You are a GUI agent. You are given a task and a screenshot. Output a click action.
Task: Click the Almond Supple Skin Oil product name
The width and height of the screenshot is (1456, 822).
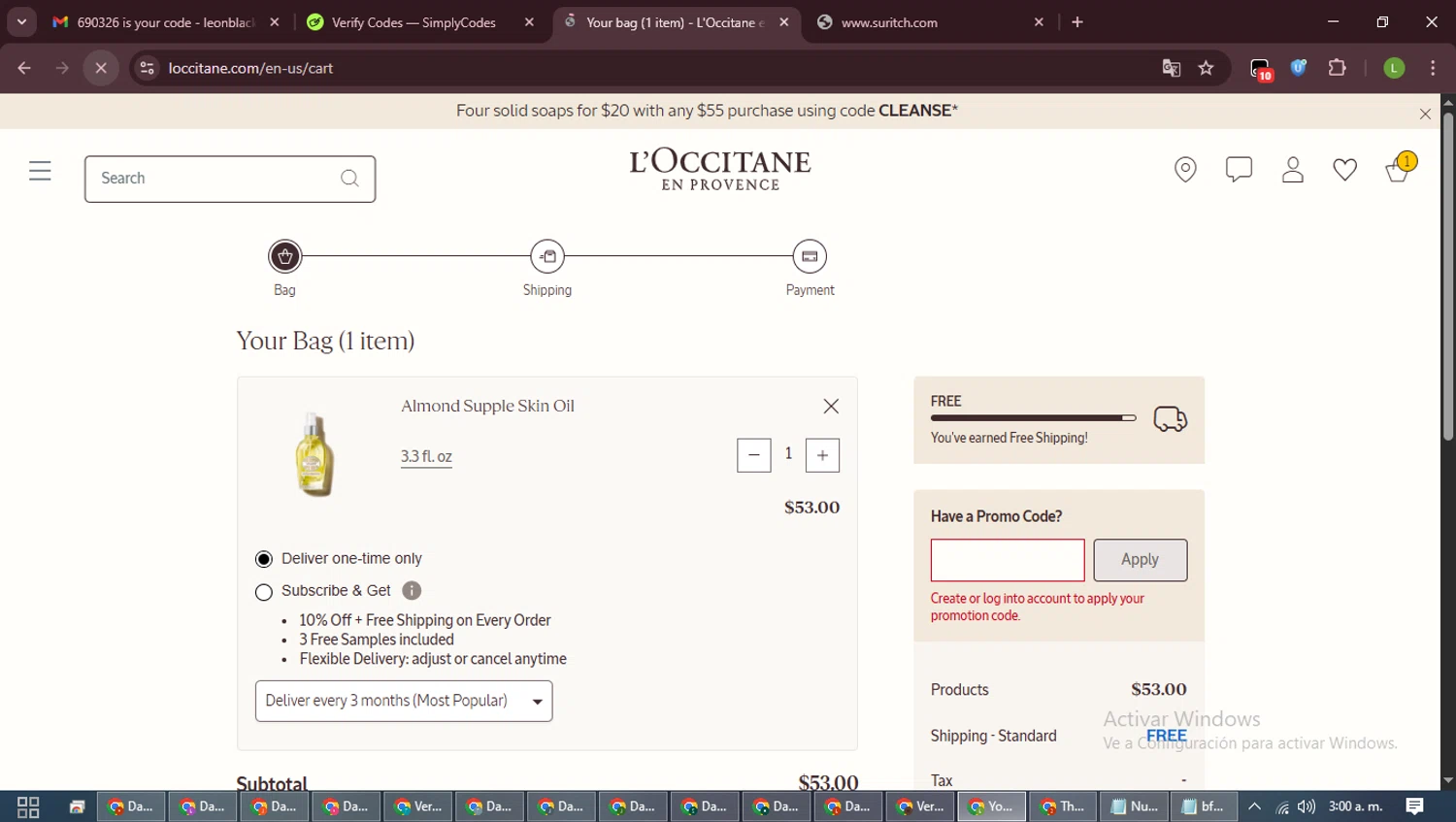pos(487,407)
